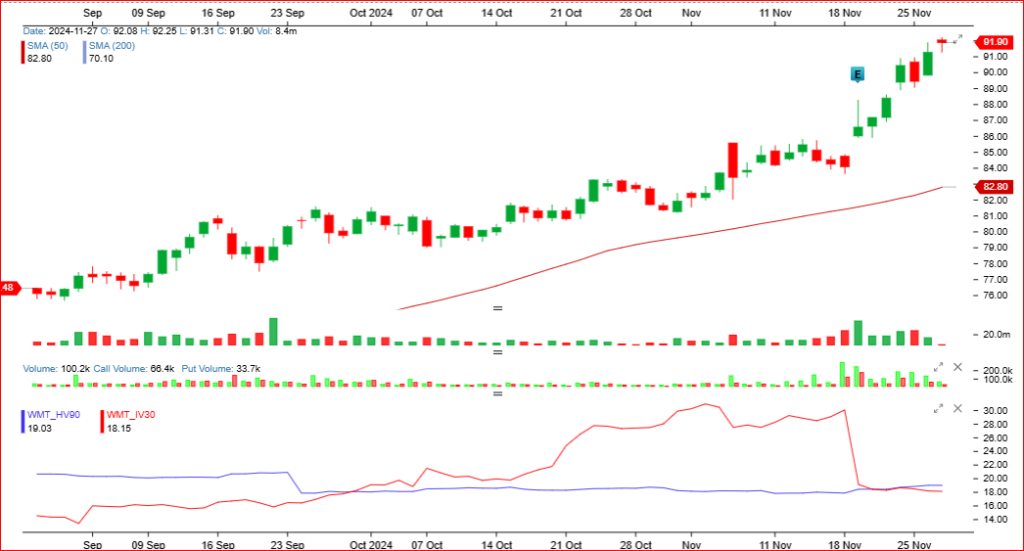
Task: Click the 30.00 volatility axis label
Action: click(x=995, y=411)
